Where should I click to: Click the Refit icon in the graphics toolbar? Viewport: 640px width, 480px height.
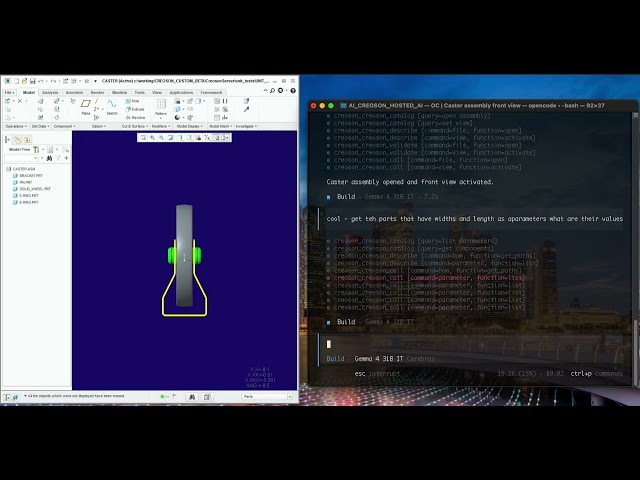coord(143,138)
